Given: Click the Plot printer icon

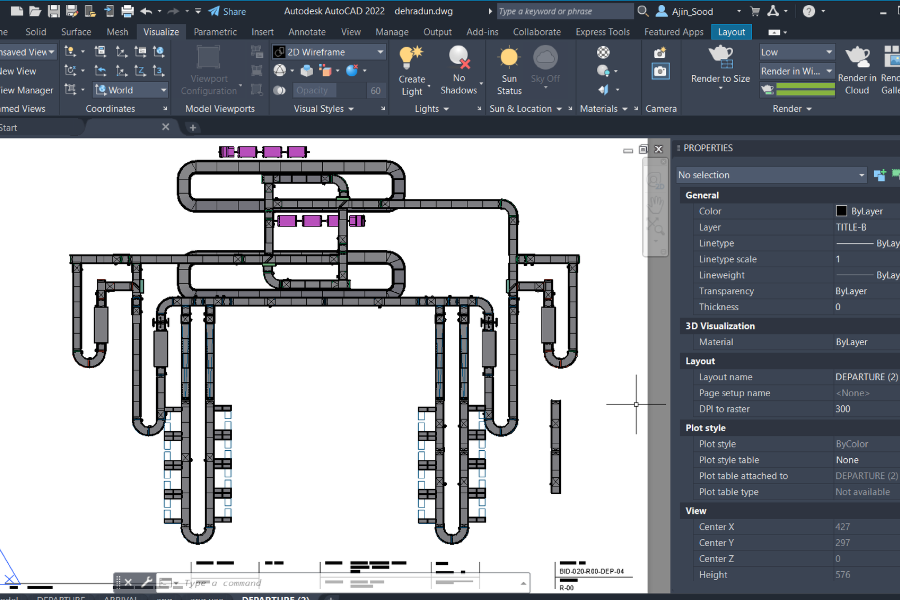Looking at the screenshot, I should tap(127, 11).
